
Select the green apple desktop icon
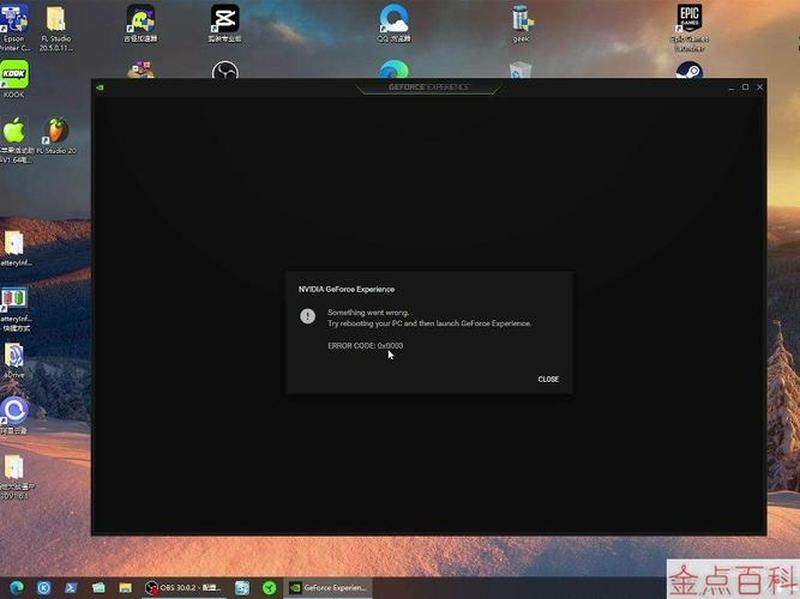[15, 140]
